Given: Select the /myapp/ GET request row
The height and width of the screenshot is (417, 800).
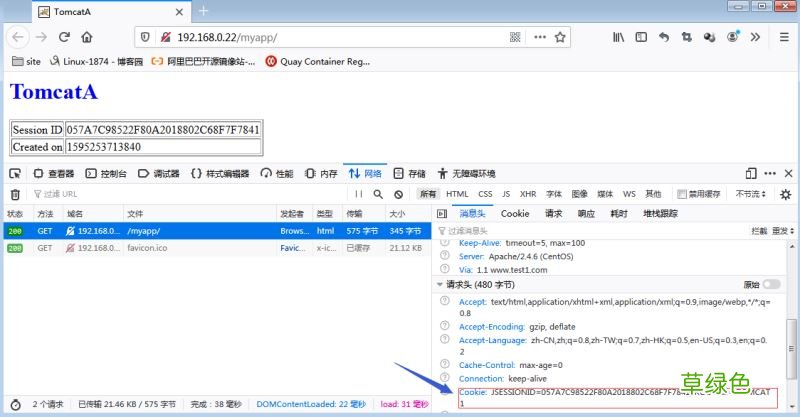Looking at the screenshot, I should tap(217, 231).
